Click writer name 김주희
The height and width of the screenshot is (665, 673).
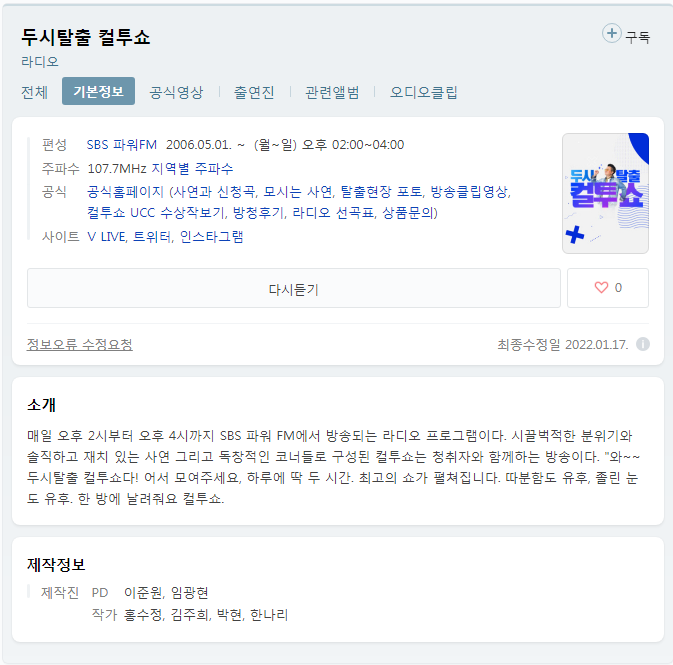tap(190, 615)
